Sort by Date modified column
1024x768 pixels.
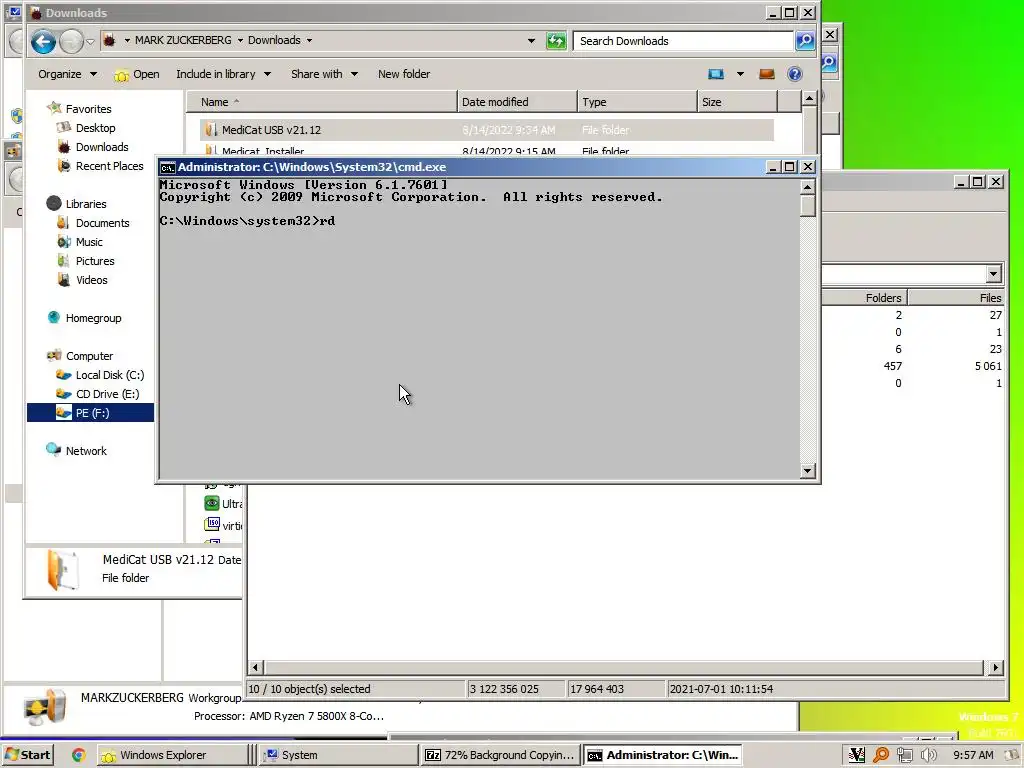(517, 102)
